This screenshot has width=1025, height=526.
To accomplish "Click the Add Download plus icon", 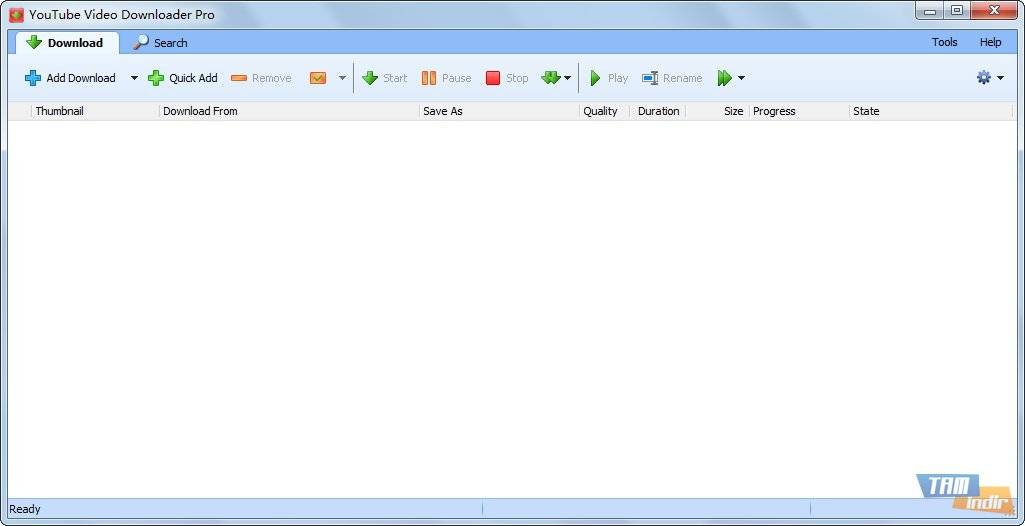I will tap(33, 78).
